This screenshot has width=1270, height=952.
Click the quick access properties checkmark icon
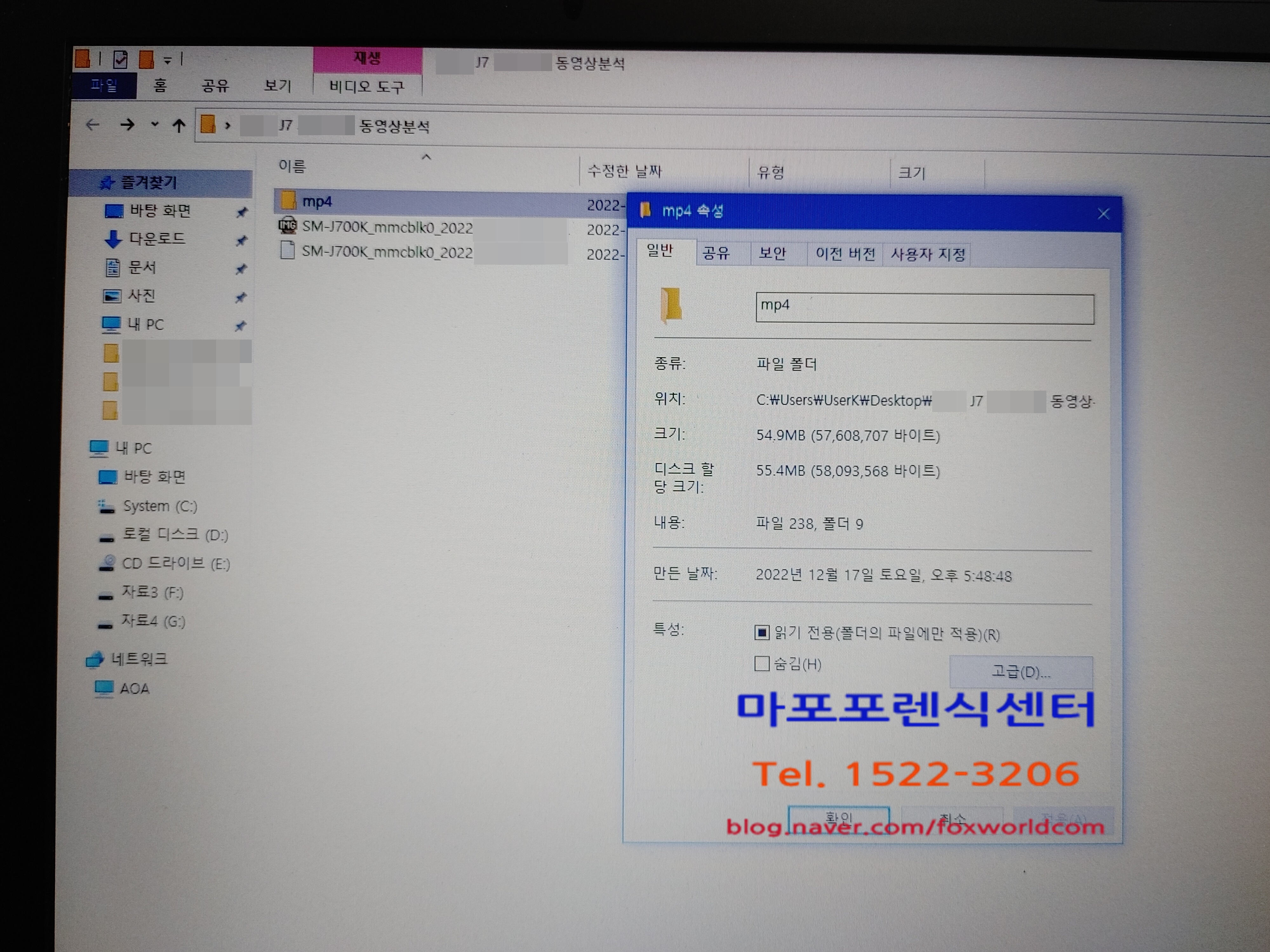click(x=120, y=59)
